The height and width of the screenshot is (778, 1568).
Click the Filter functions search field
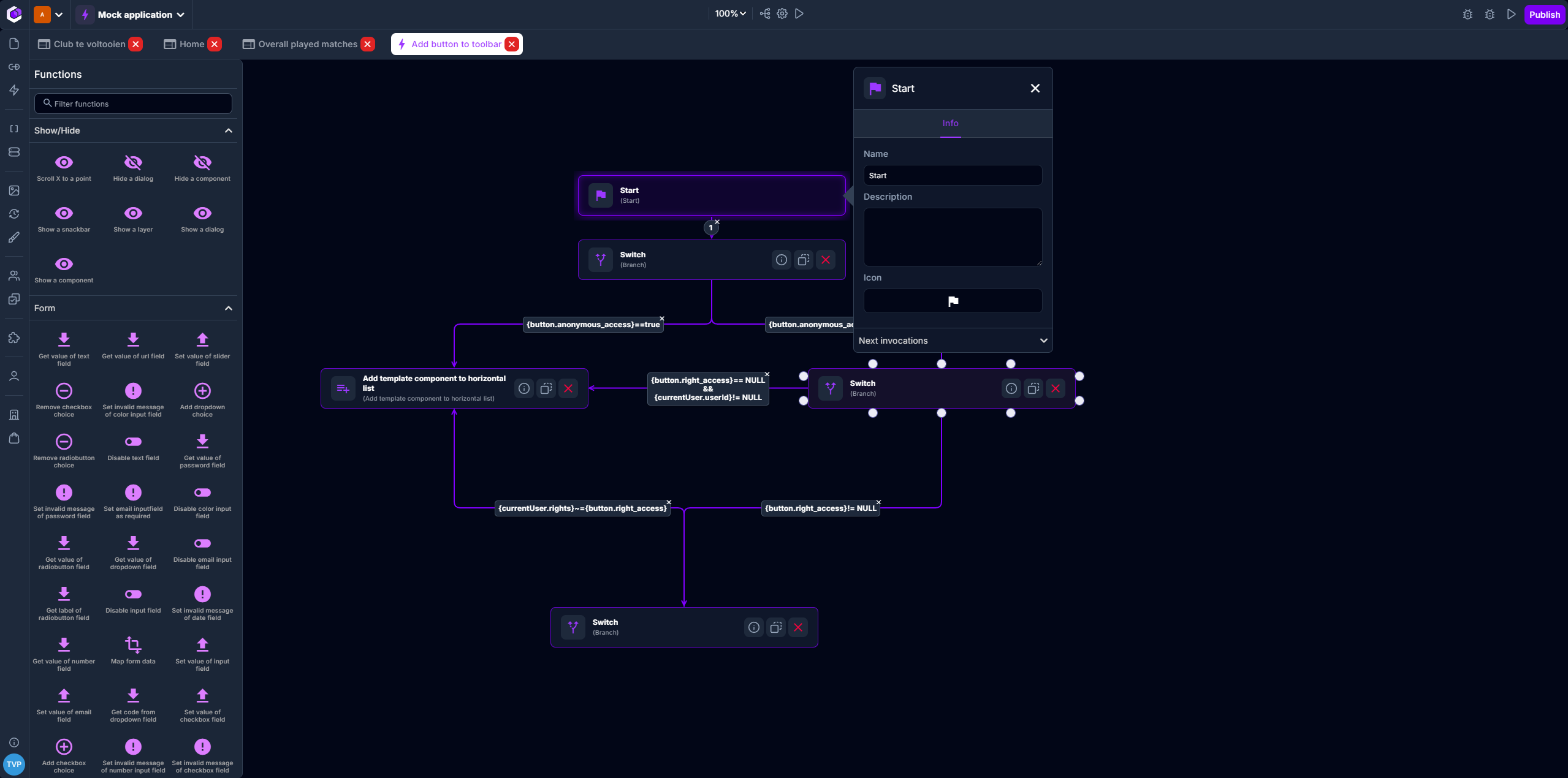coord(133,104)
